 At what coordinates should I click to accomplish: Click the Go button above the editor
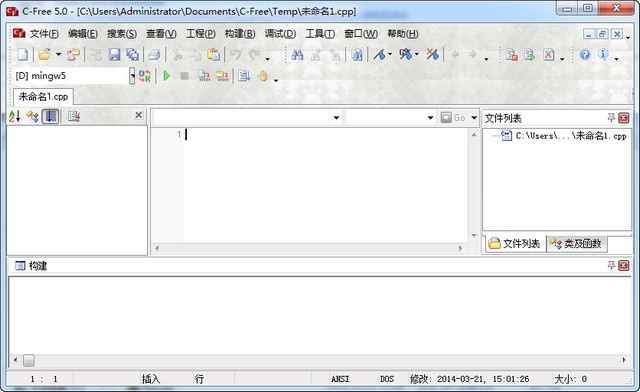[x=453, y=118]
